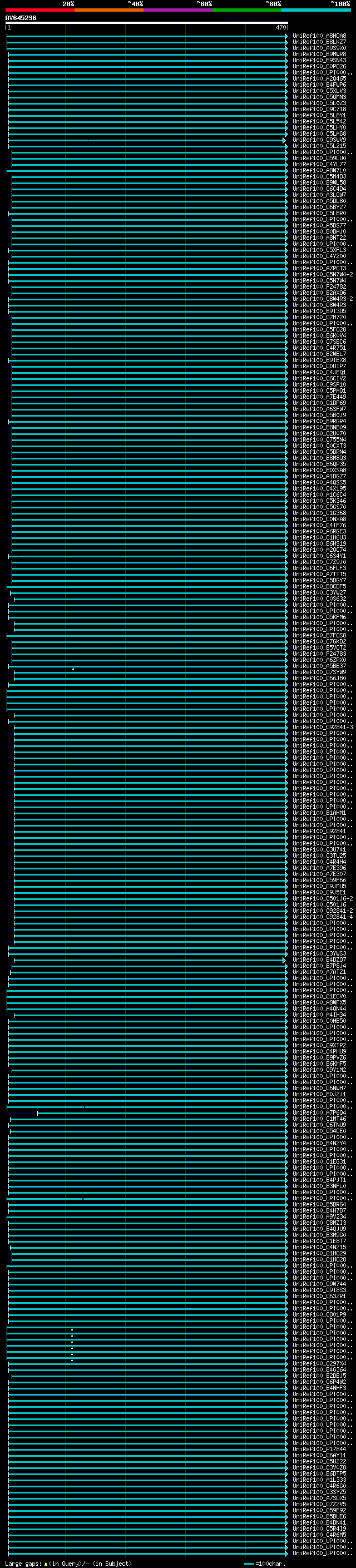
Task: Click the cyan ~100% identity legend segment
Action: click(x=316, y=10)
